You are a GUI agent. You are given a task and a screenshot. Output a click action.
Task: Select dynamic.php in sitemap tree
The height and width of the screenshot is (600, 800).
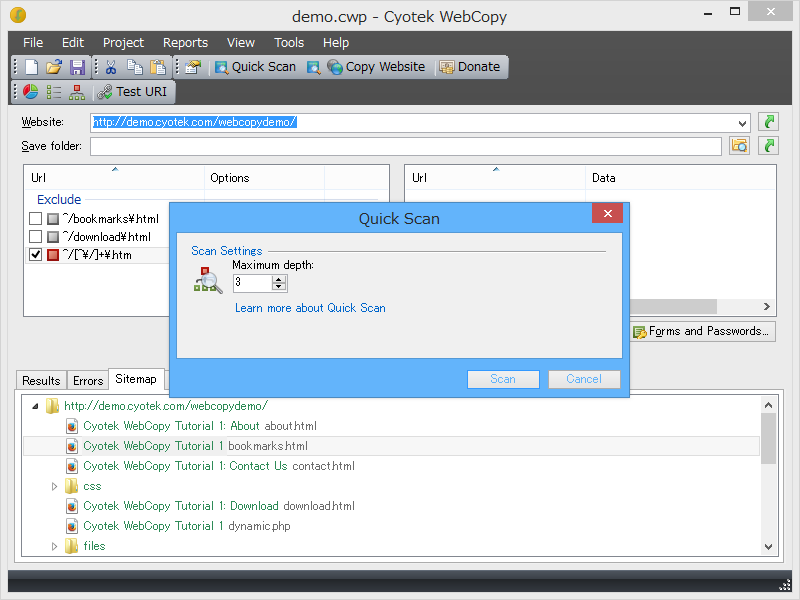pos(178,526)
